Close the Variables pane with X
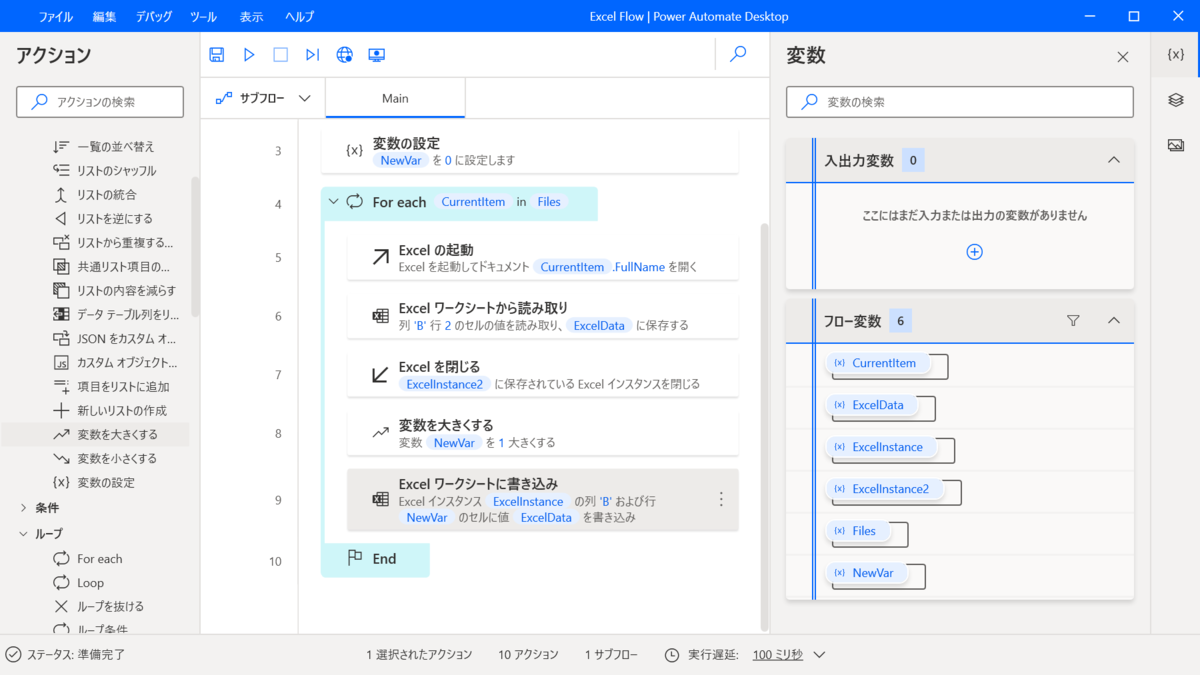This screenshot has height=675, width=1200. pyautogui.click(x=1123, y=57)
